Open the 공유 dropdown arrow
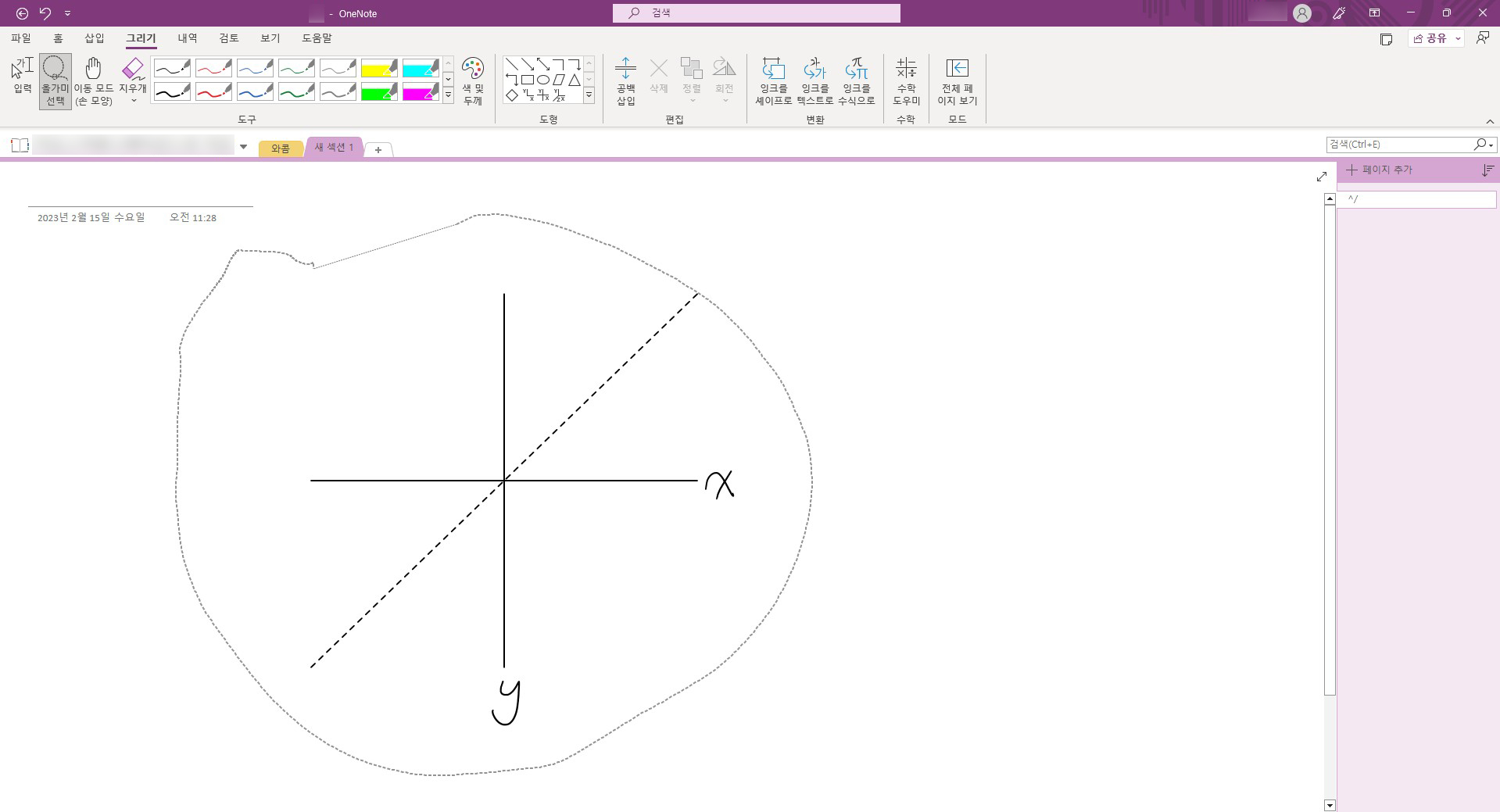 [1458, 38]
